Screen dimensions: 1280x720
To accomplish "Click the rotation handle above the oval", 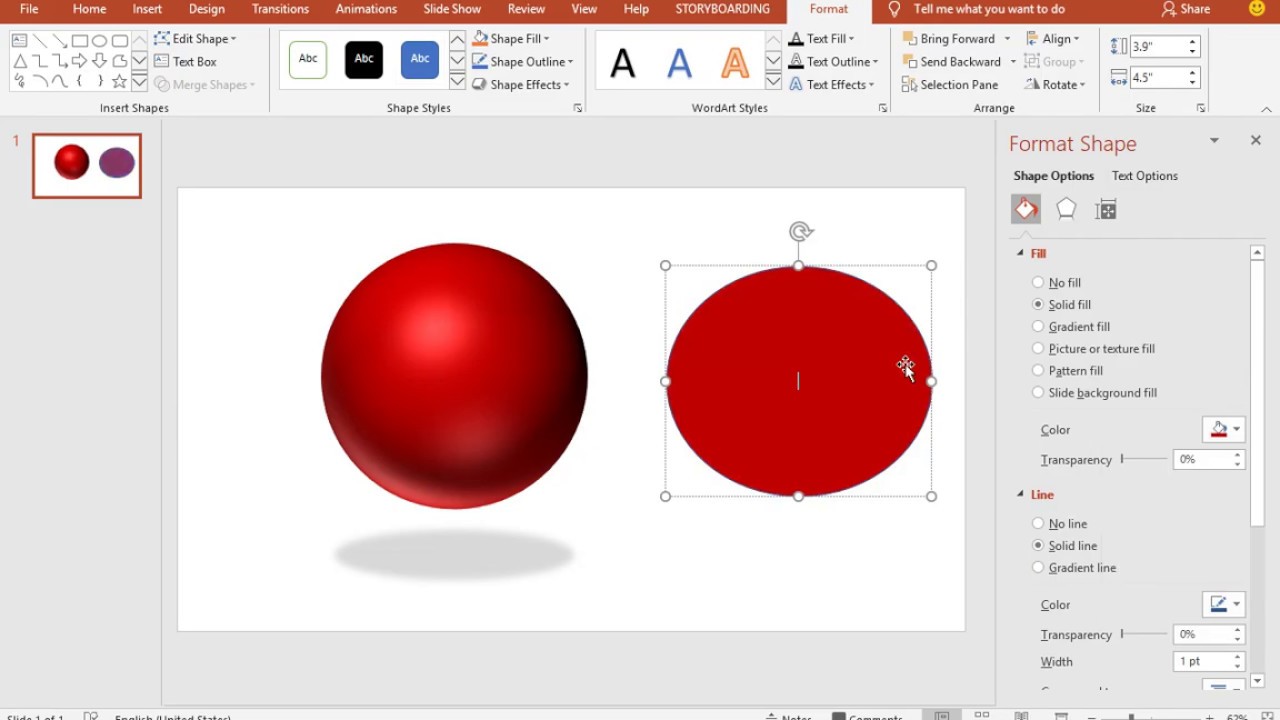I will pyautogui.click(x=799, y=232).
